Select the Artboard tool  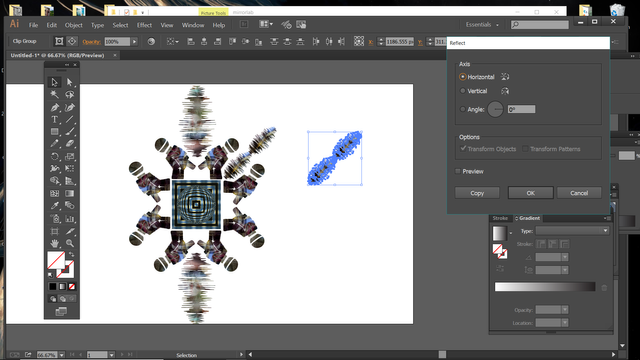[x=54, y=231]
